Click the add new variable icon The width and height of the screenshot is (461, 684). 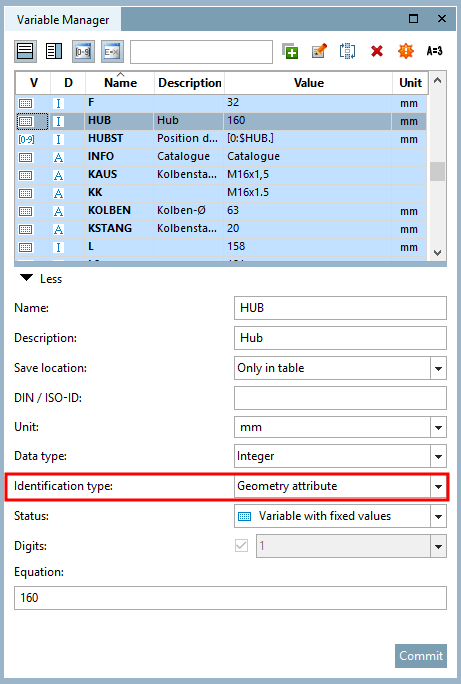tap(290, 51)
